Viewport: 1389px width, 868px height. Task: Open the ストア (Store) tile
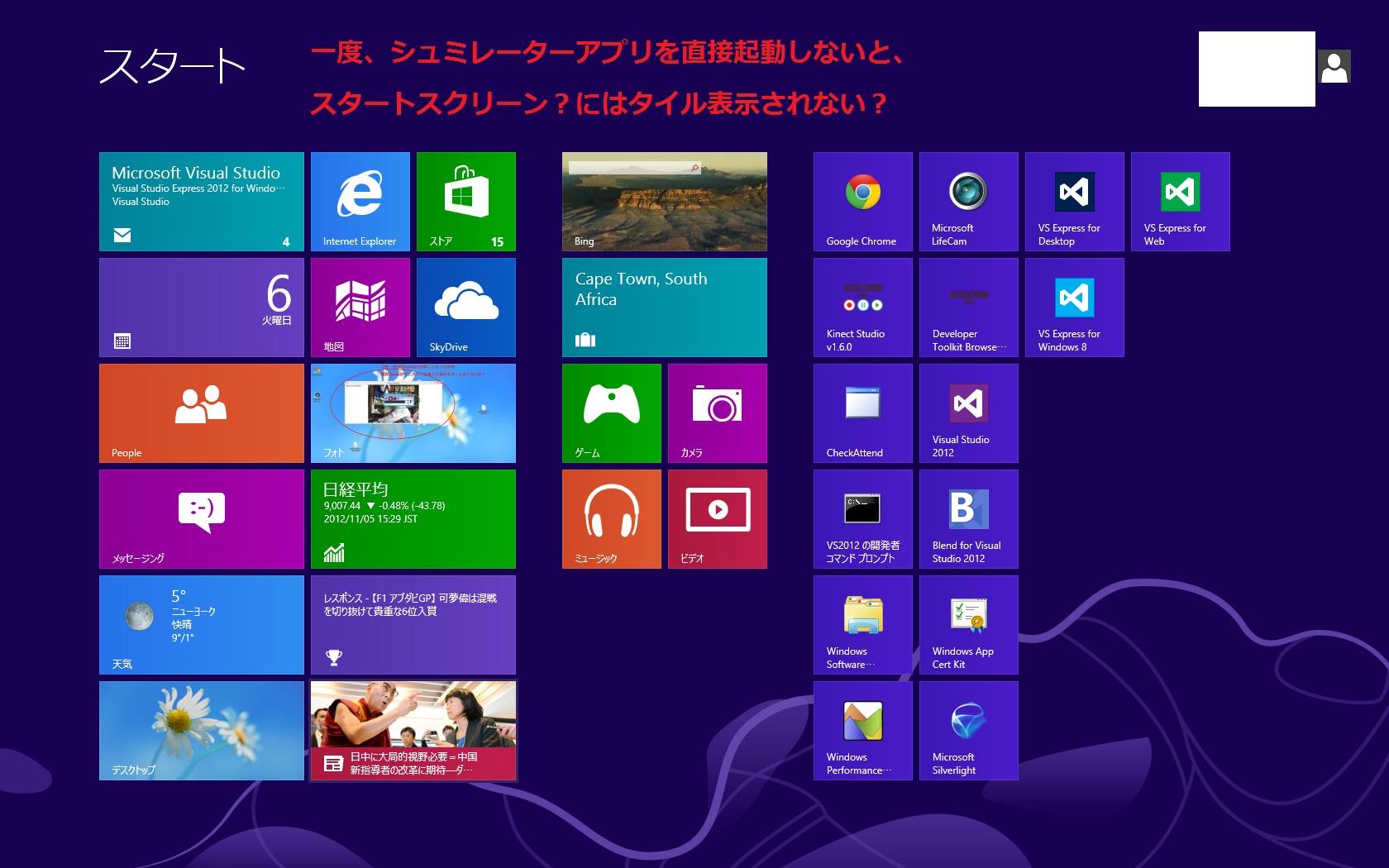click(466, 202)
